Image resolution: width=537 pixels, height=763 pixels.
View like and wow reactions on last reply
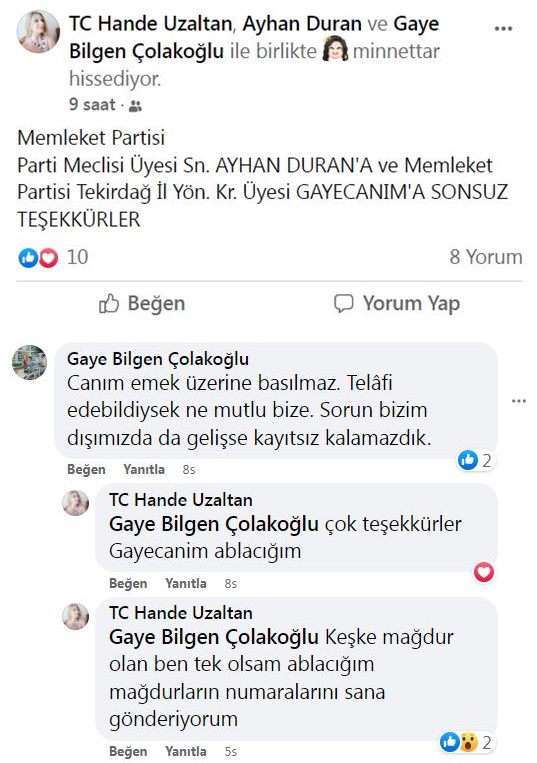[x=466, y=742]
